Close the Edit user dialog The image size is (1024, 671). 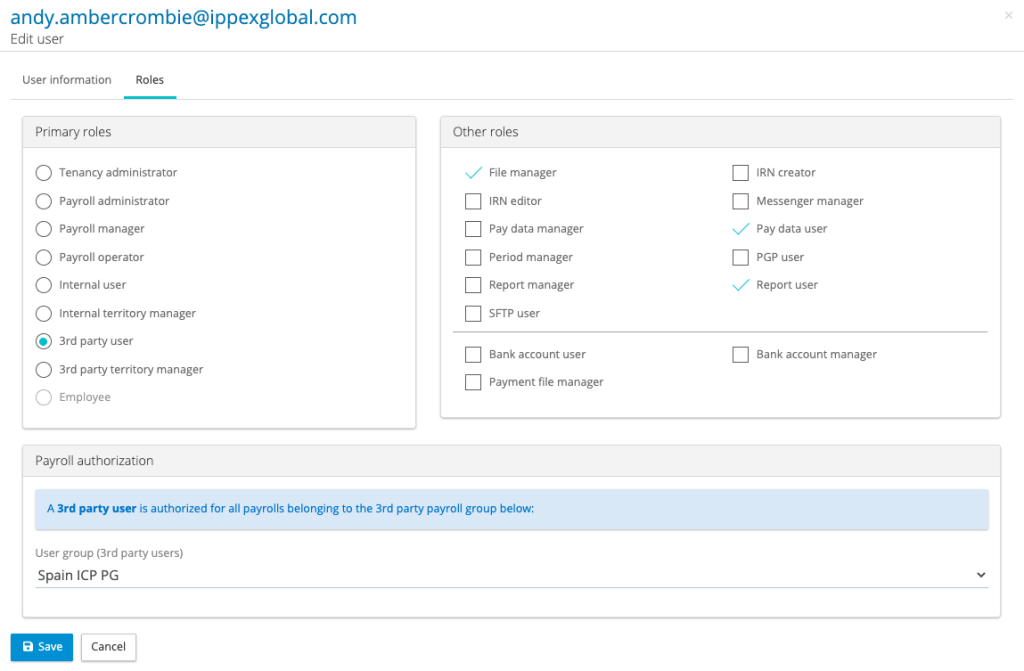1007,15
